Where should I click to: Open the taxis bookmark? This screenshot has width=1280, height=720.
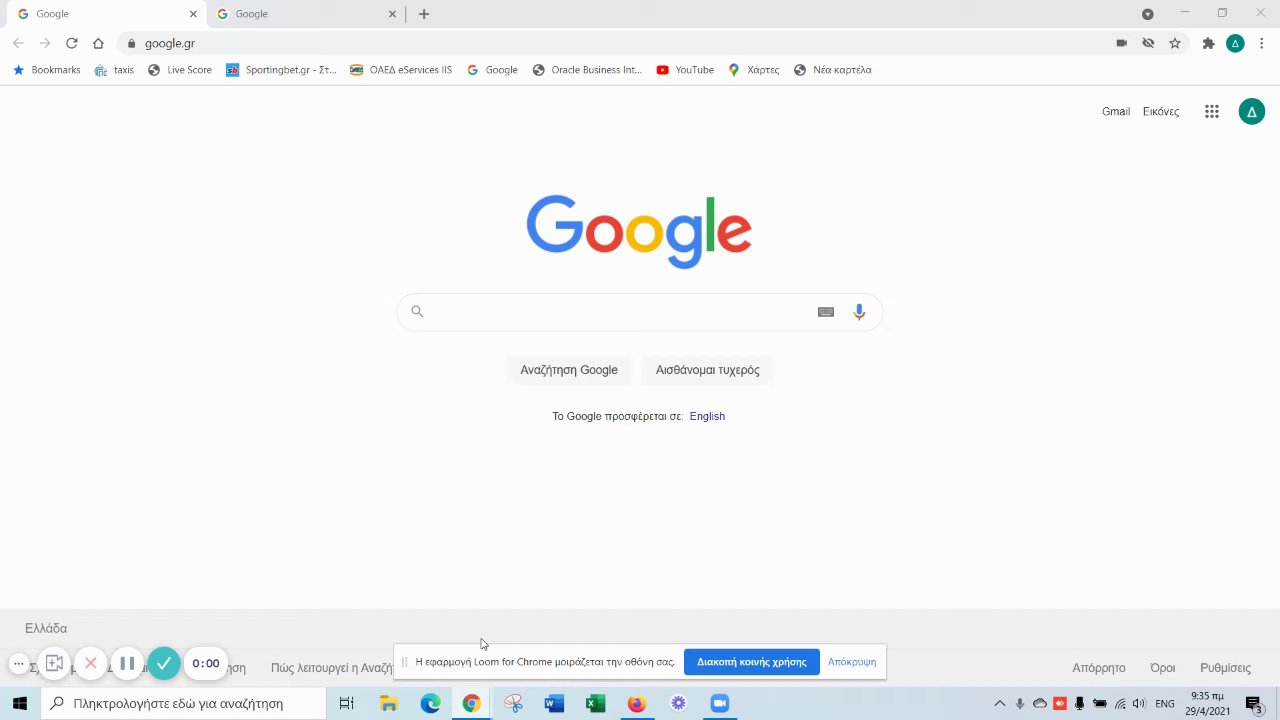tap(114, 70)
